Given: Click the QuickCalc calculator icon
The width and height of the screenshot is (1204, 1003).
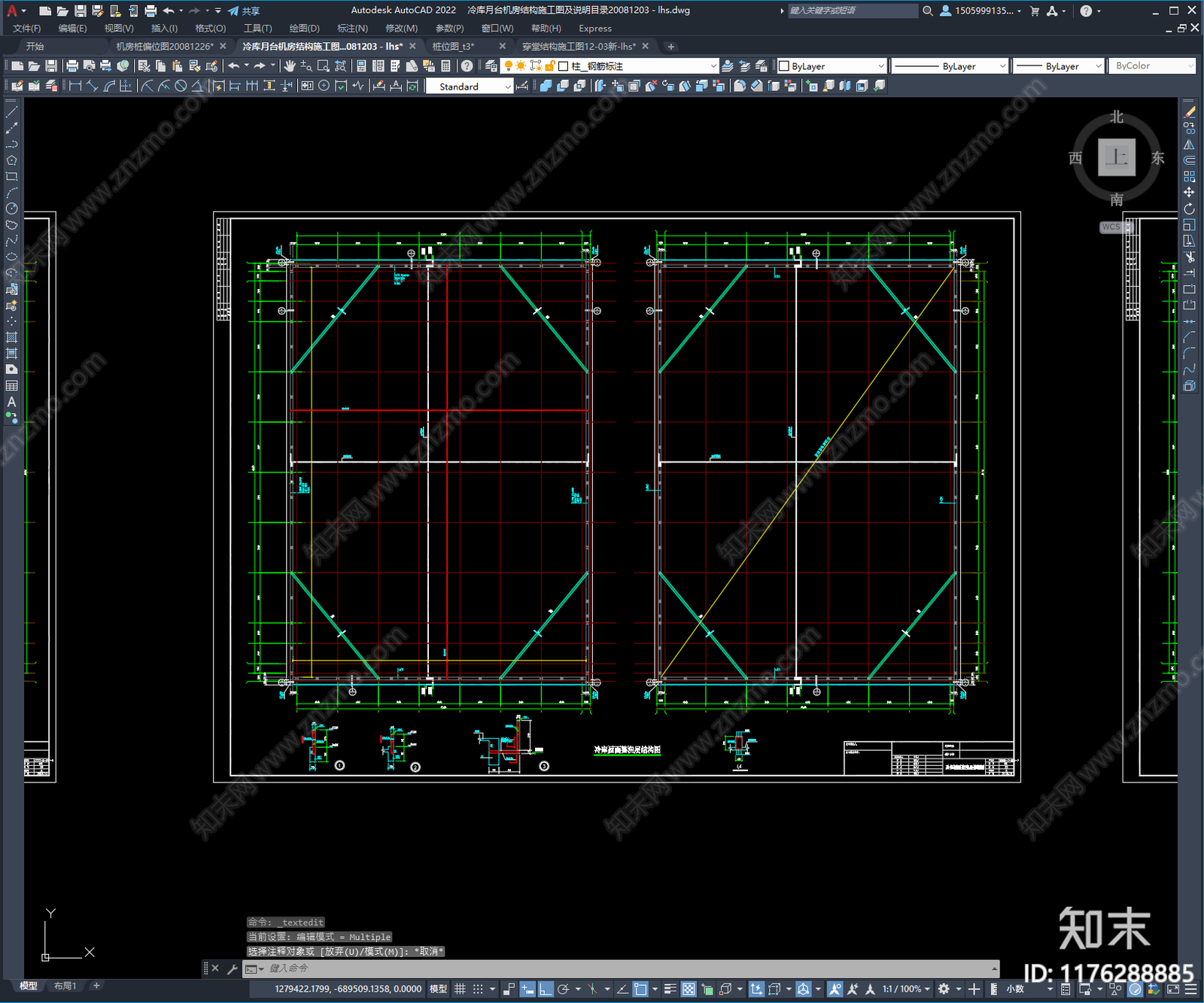Looking at the screenshot, I should coord(445,66).
